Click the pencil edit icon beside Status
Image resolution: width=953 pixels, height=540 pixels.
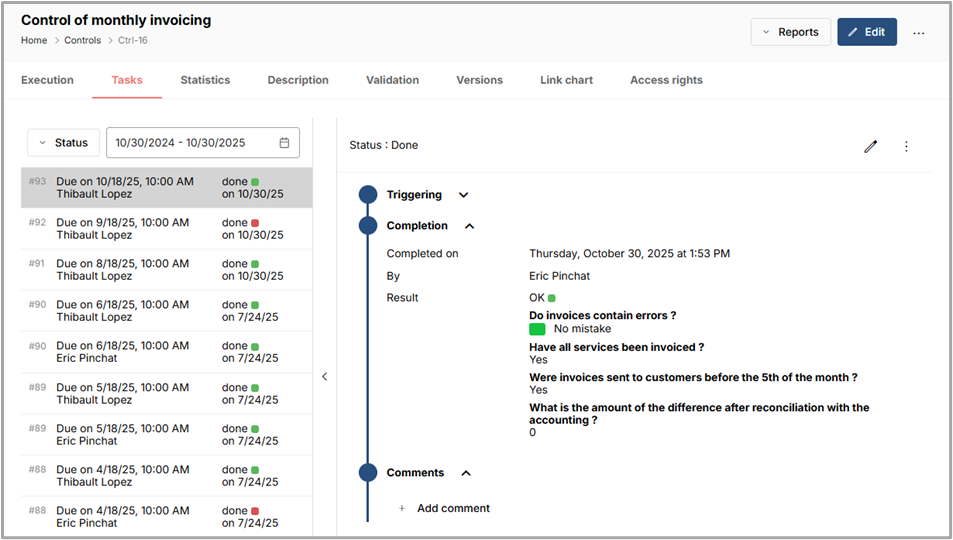click(x=870, y=146)
